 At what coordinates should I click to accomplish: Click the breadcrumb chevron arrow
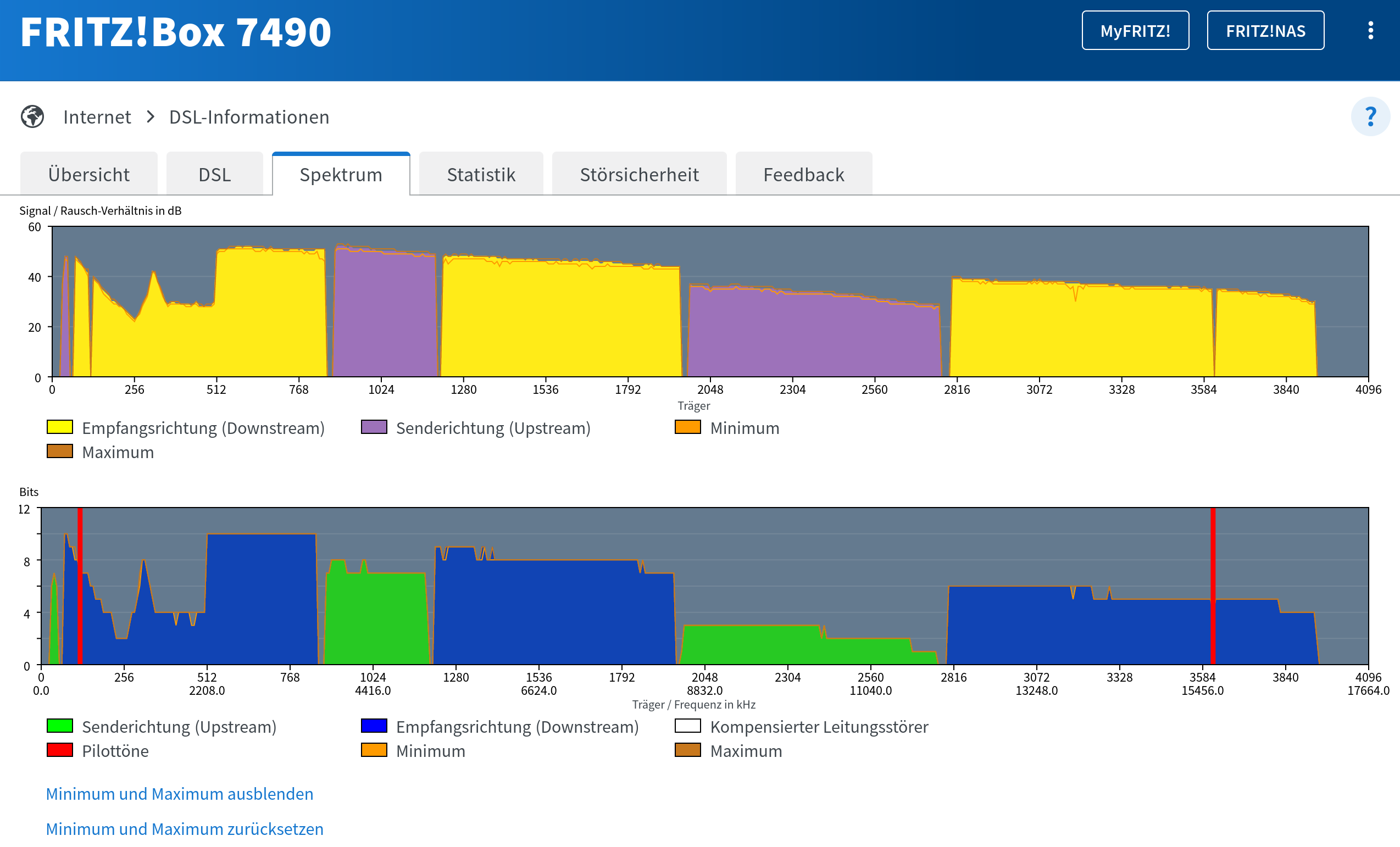[x=151, y=116]
